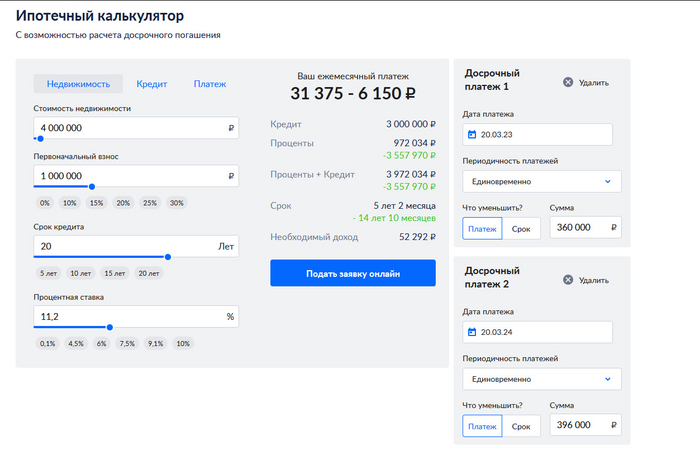This screenshot has width=700, height=451.
Task: Open calendar icon in second payment date
Action: pyautogui.click(x=472, y=332)
